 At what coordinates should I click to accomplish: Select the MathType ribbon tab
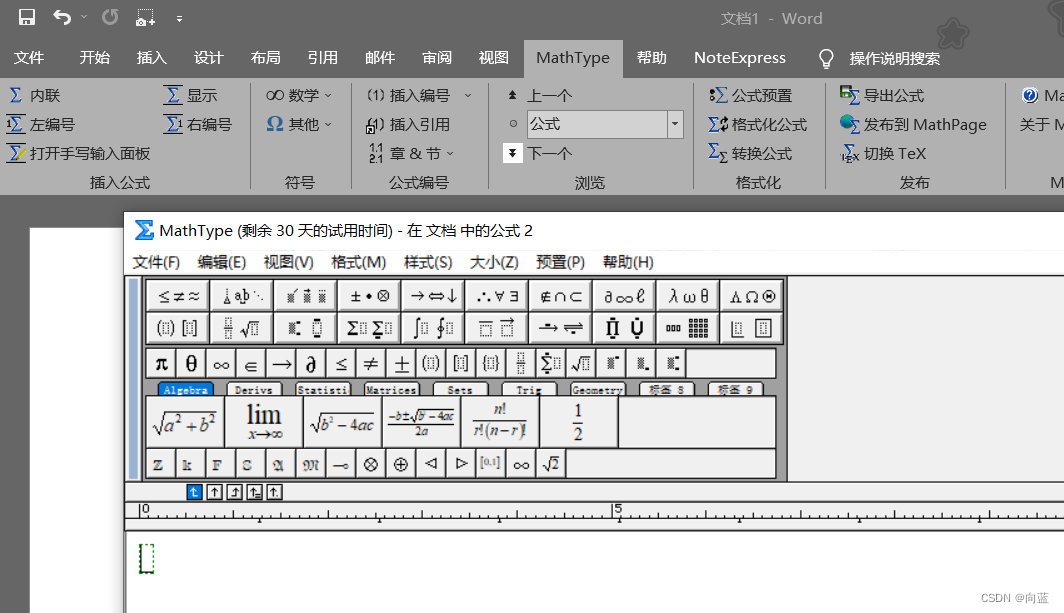click(x=573, y=58)
